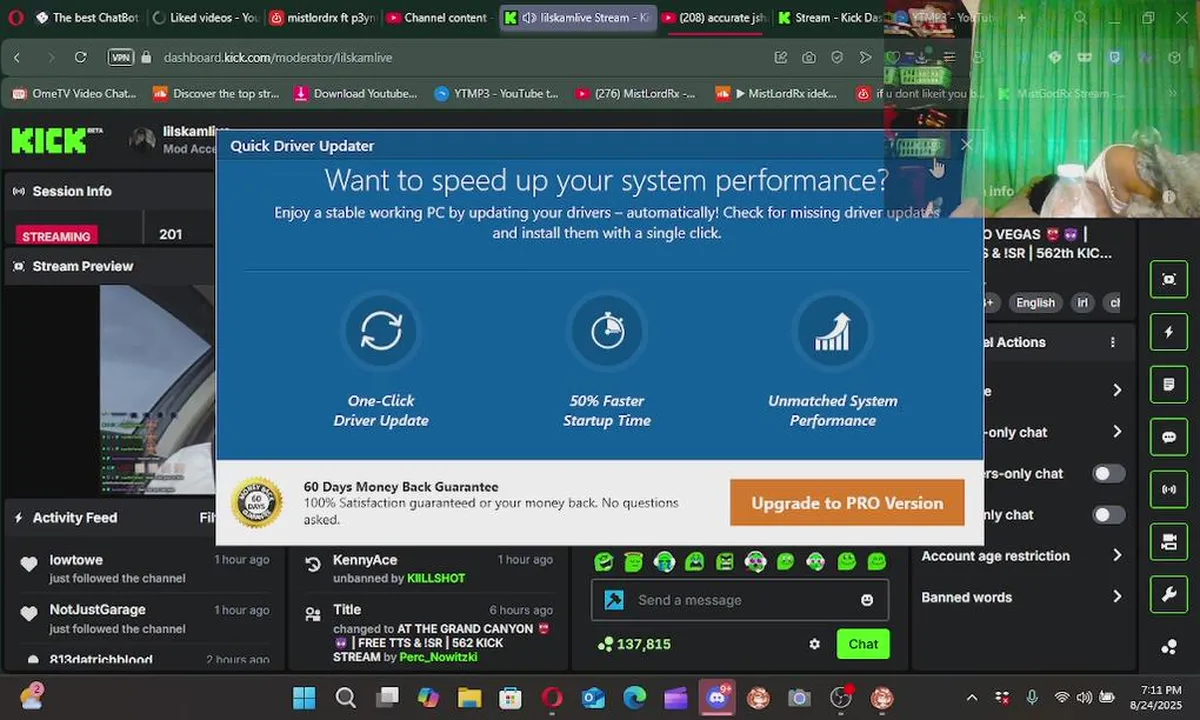
Task: Toggle the switch below followers-only chat
Action: pyautogui.click(x=1108, y=515)
